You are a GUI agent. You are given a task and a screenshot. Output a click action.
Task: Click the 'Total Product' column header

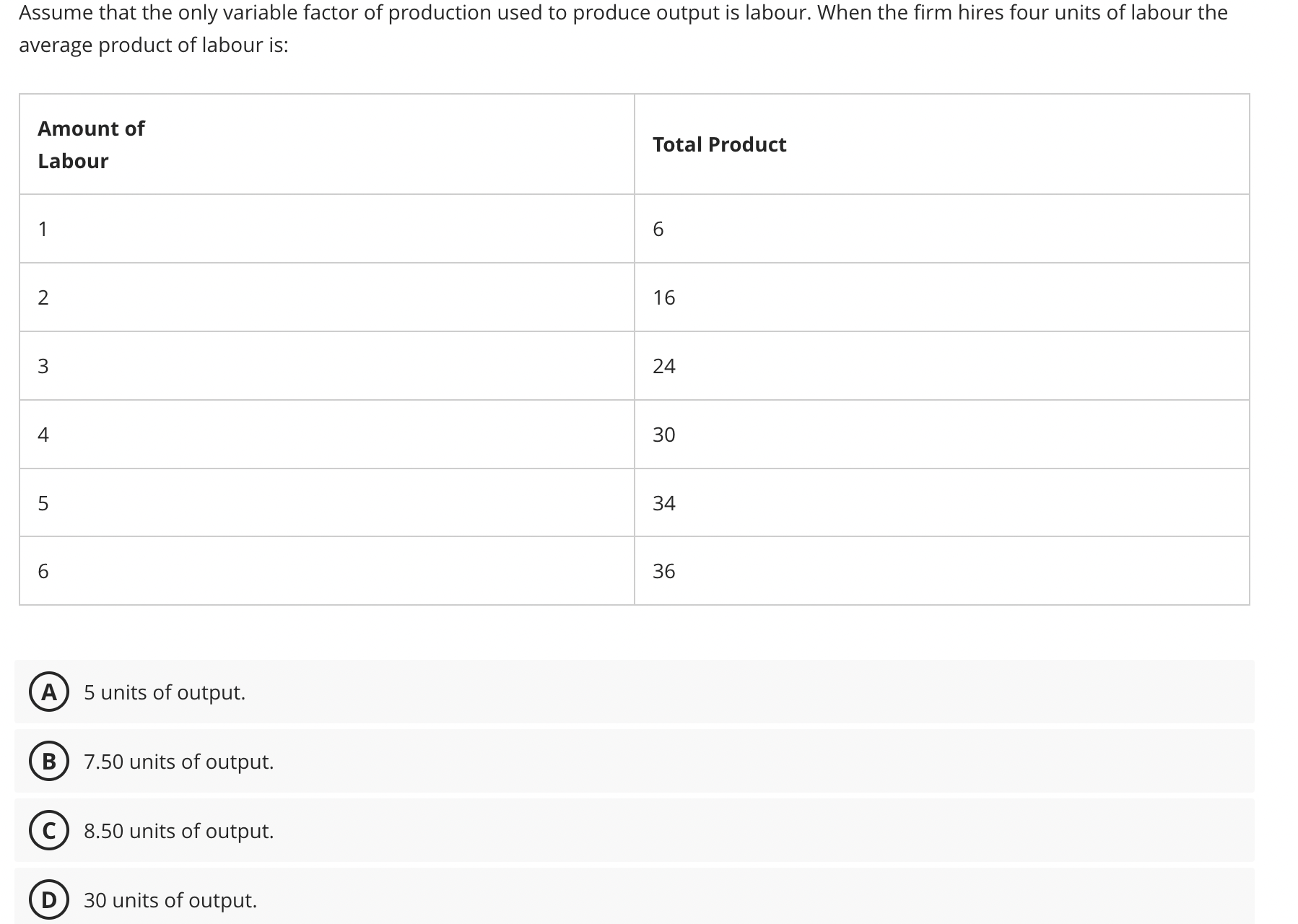pos(719,144)
